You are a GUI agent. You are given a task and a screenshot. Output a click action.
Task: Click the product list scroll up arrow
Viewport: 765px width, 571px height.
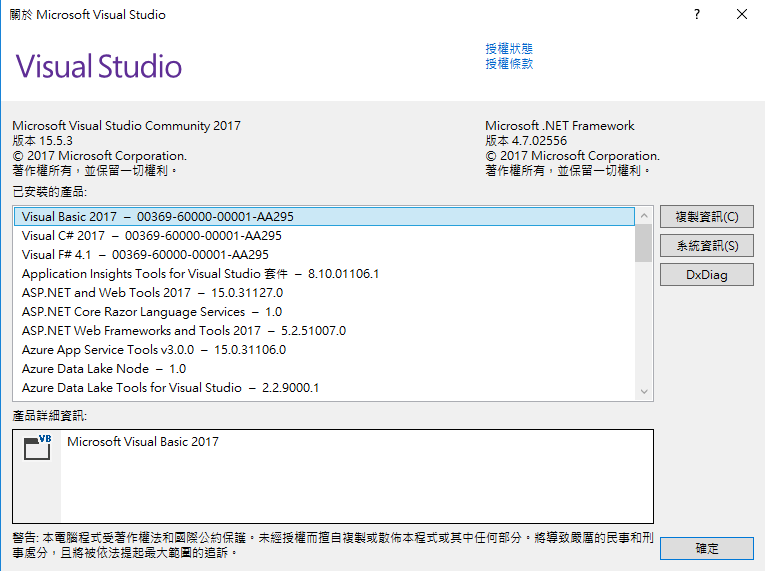[644, 215]
